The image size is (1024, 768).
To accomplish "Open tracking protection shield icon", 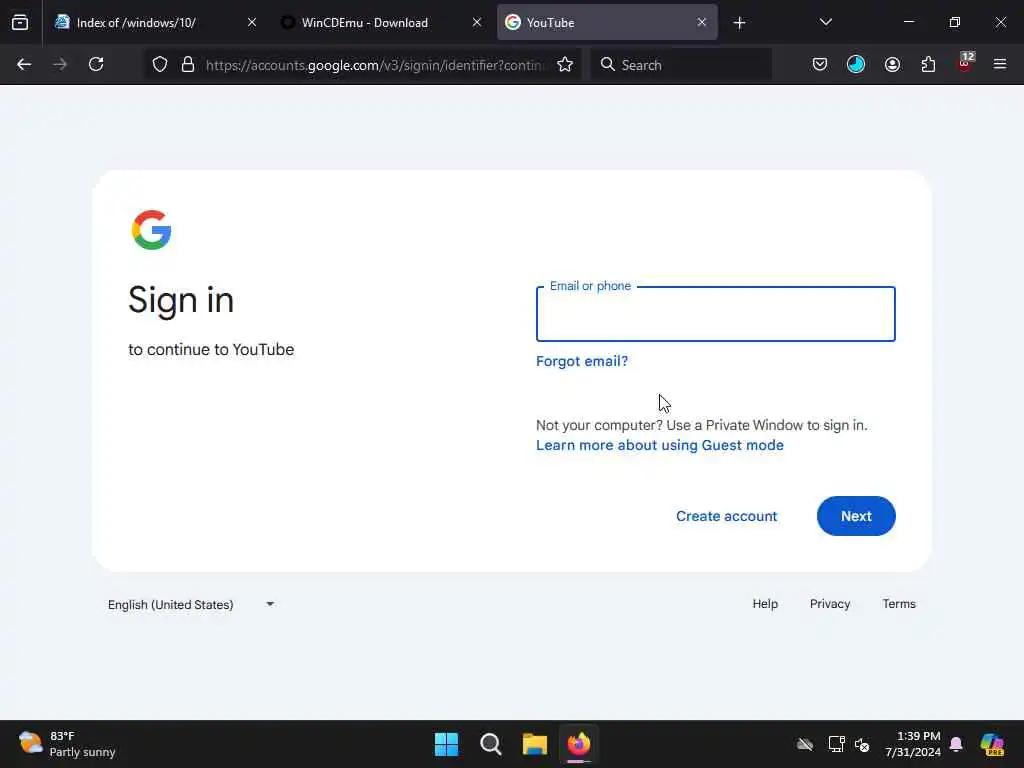I will click(160, 65).
